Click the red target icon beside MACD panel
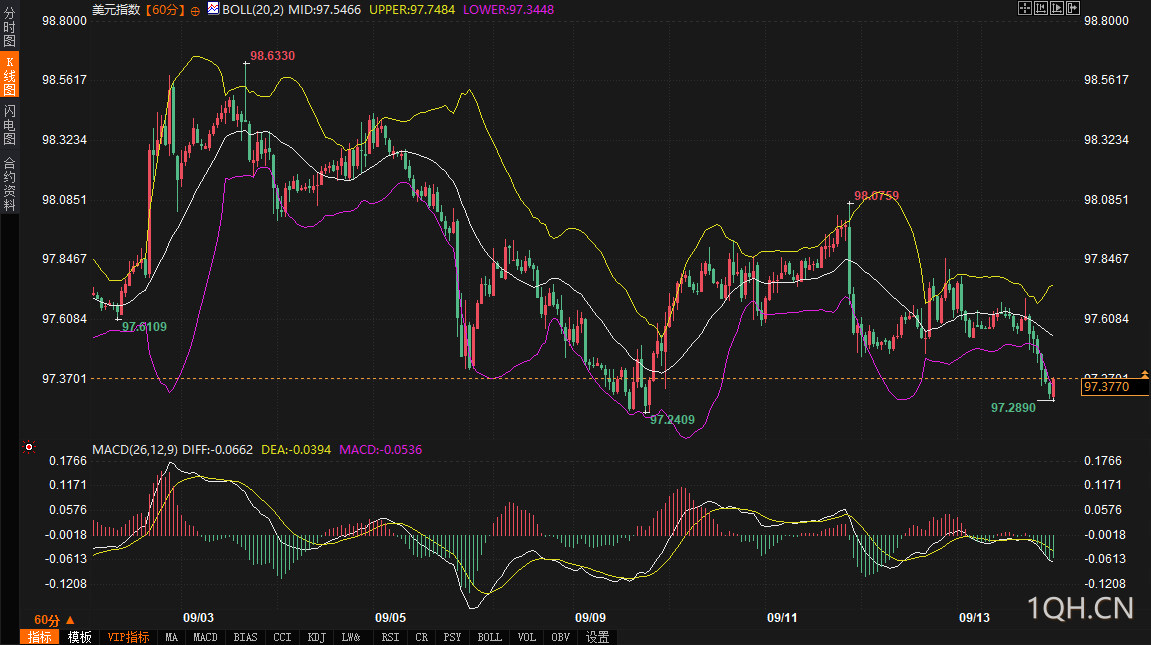This screenshot has height=645, width=1151. click(29, 449)
